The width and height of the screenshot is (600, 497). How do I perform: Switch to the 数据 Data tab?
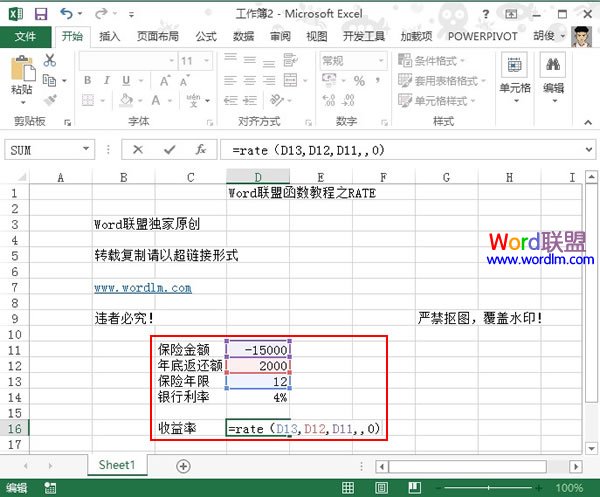click(243, 36)
